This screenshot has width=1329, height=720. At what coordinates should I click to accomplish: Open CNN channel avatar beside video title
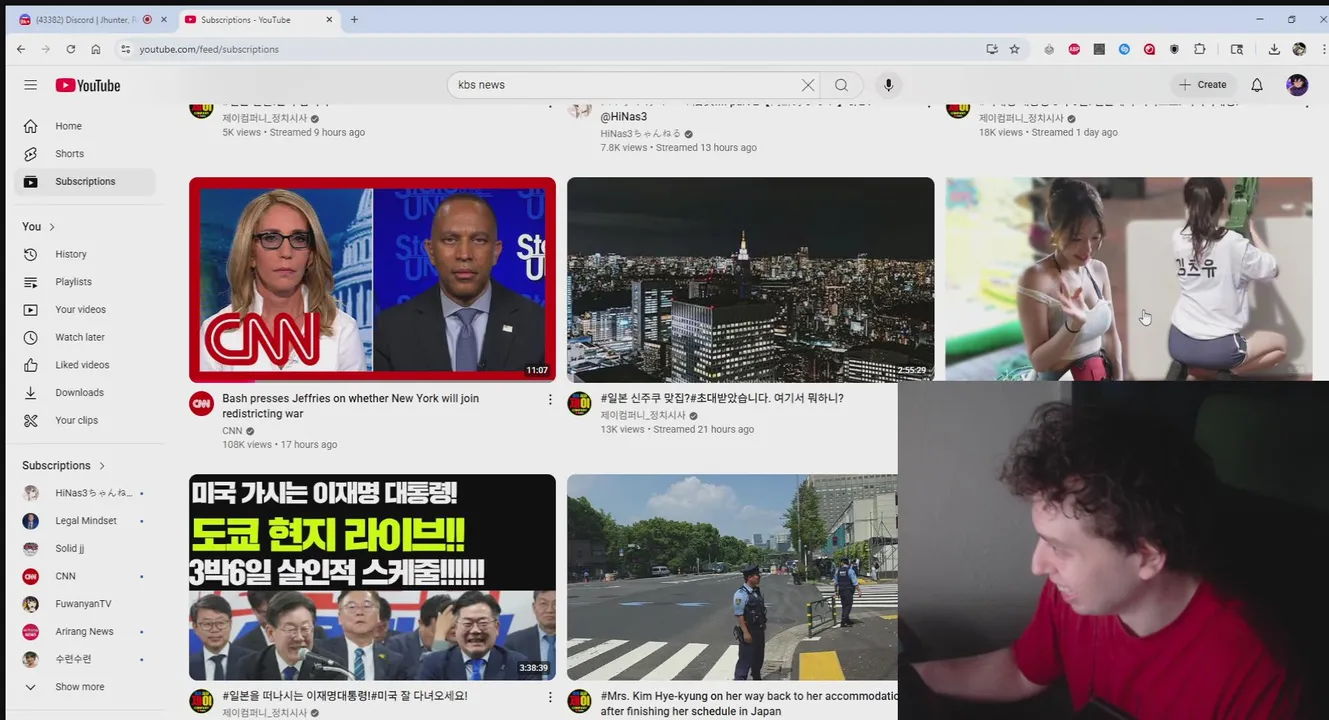[201, 403]
